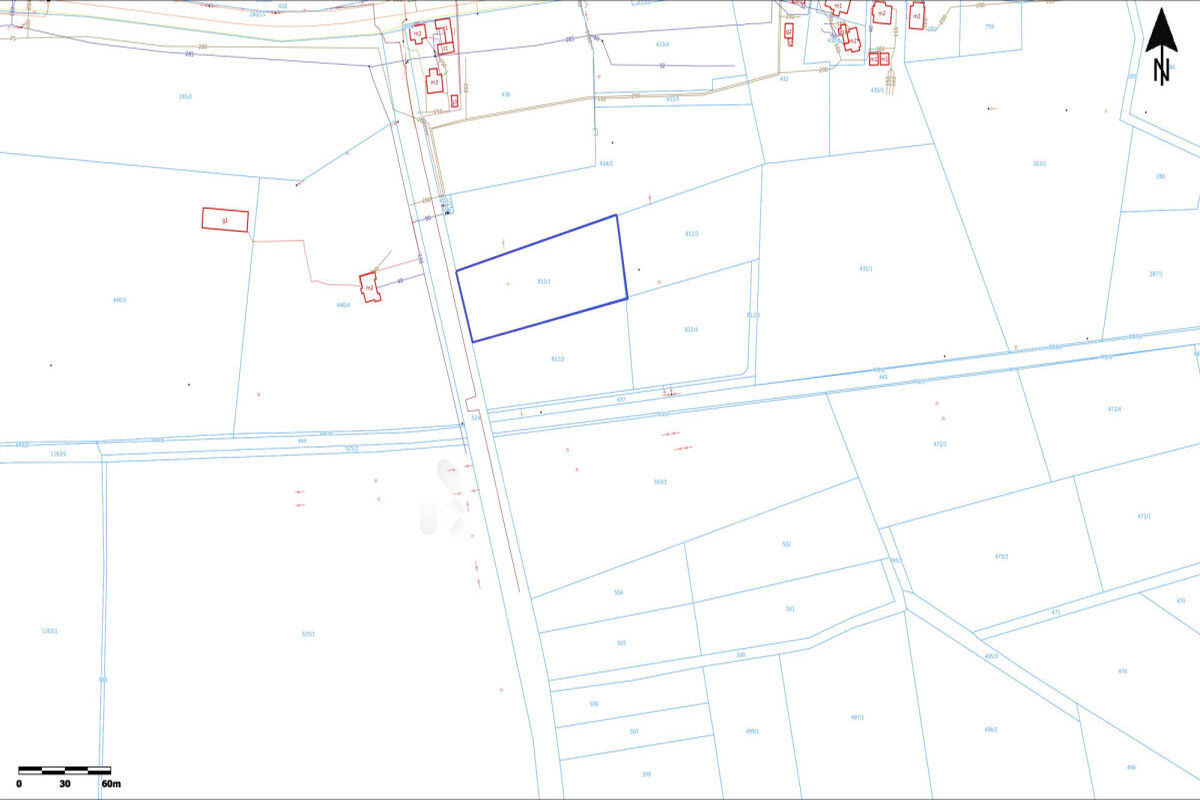Select the parcel 525/1 label

point(308,633)
